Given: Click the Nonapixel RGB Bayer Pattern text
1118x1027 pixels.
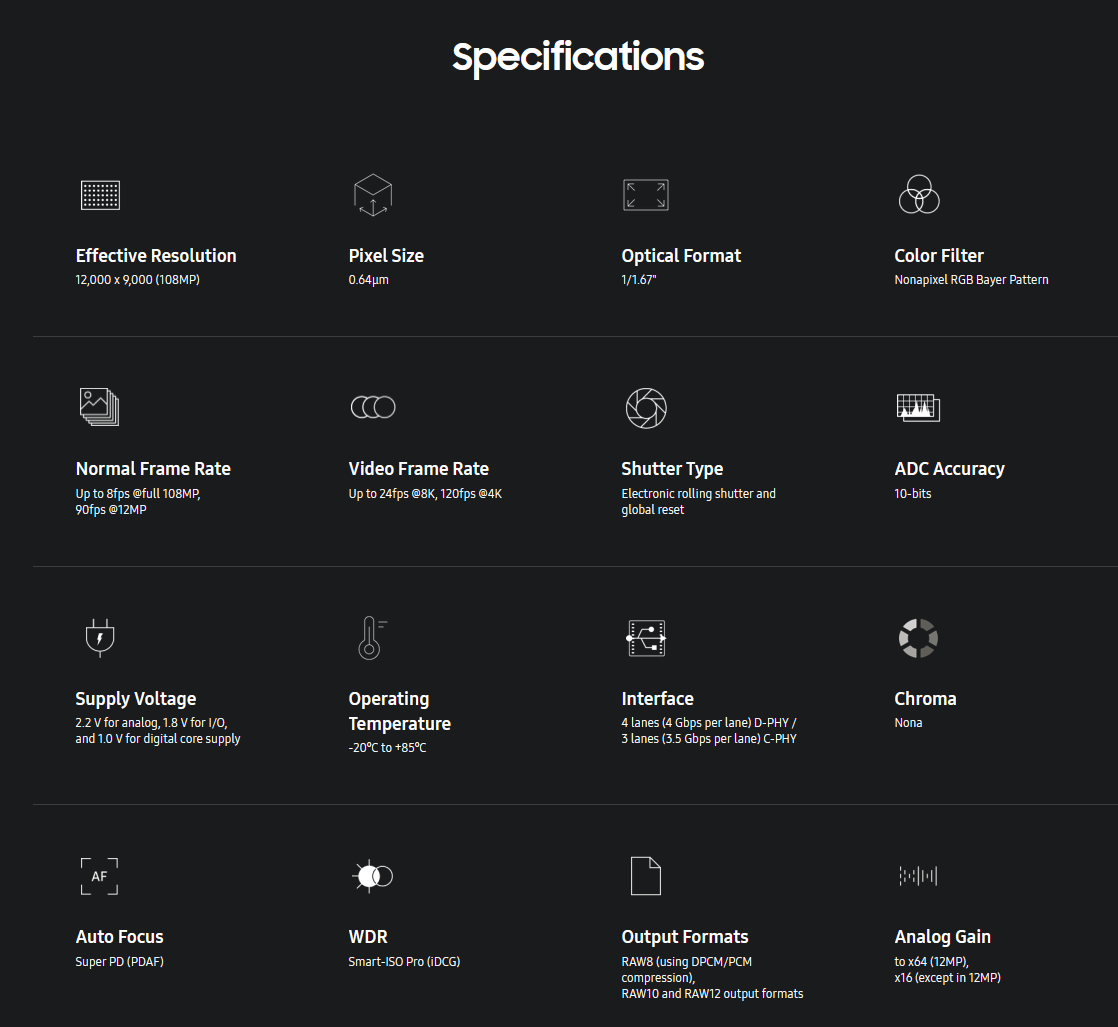Looking at the screenshot, I should coord(971,280).
